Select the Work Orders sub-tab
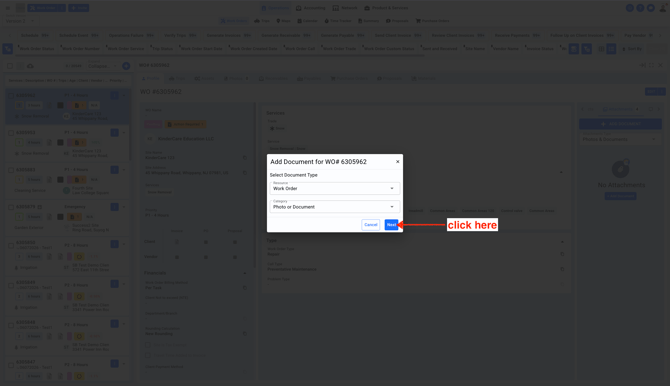The image size is (670, 386). [233, 21]
